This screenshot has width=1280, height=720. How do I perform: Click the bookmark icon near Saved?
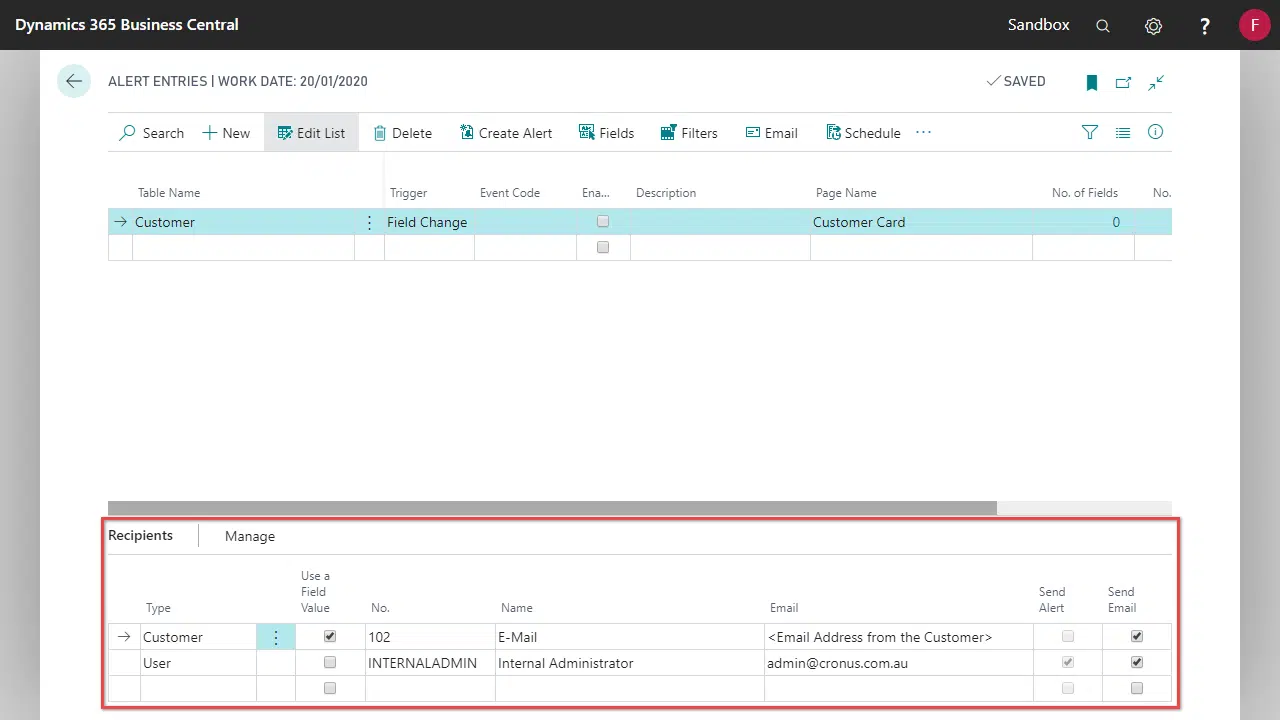pos(1092,83)
